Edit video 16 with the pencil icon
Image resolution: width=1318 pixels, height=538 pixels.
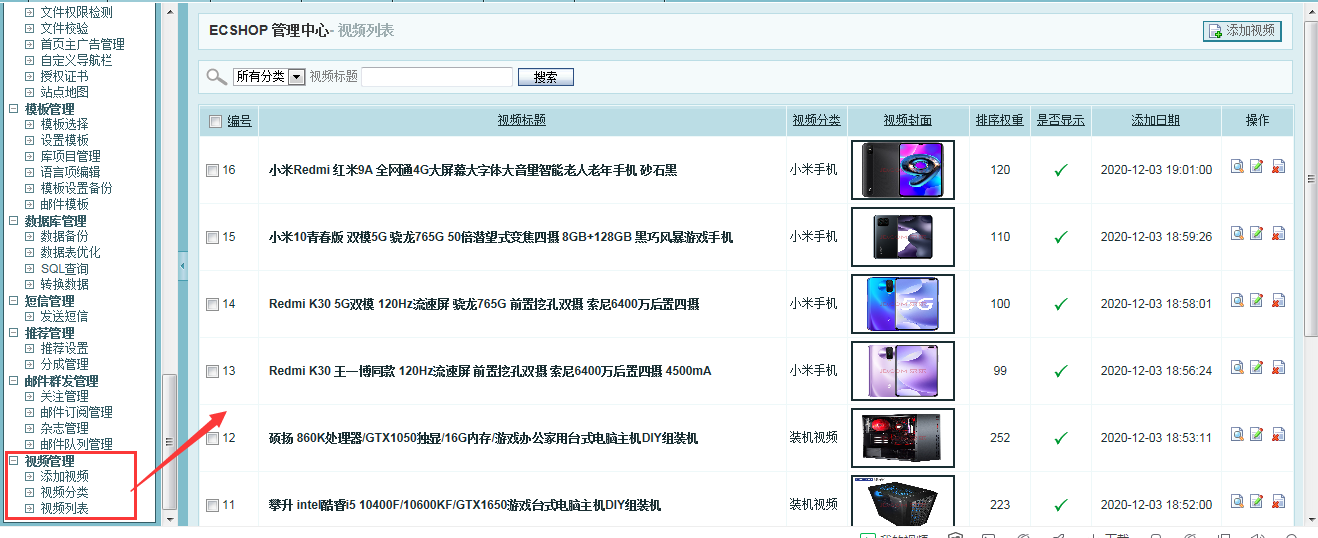point(1257,167)
